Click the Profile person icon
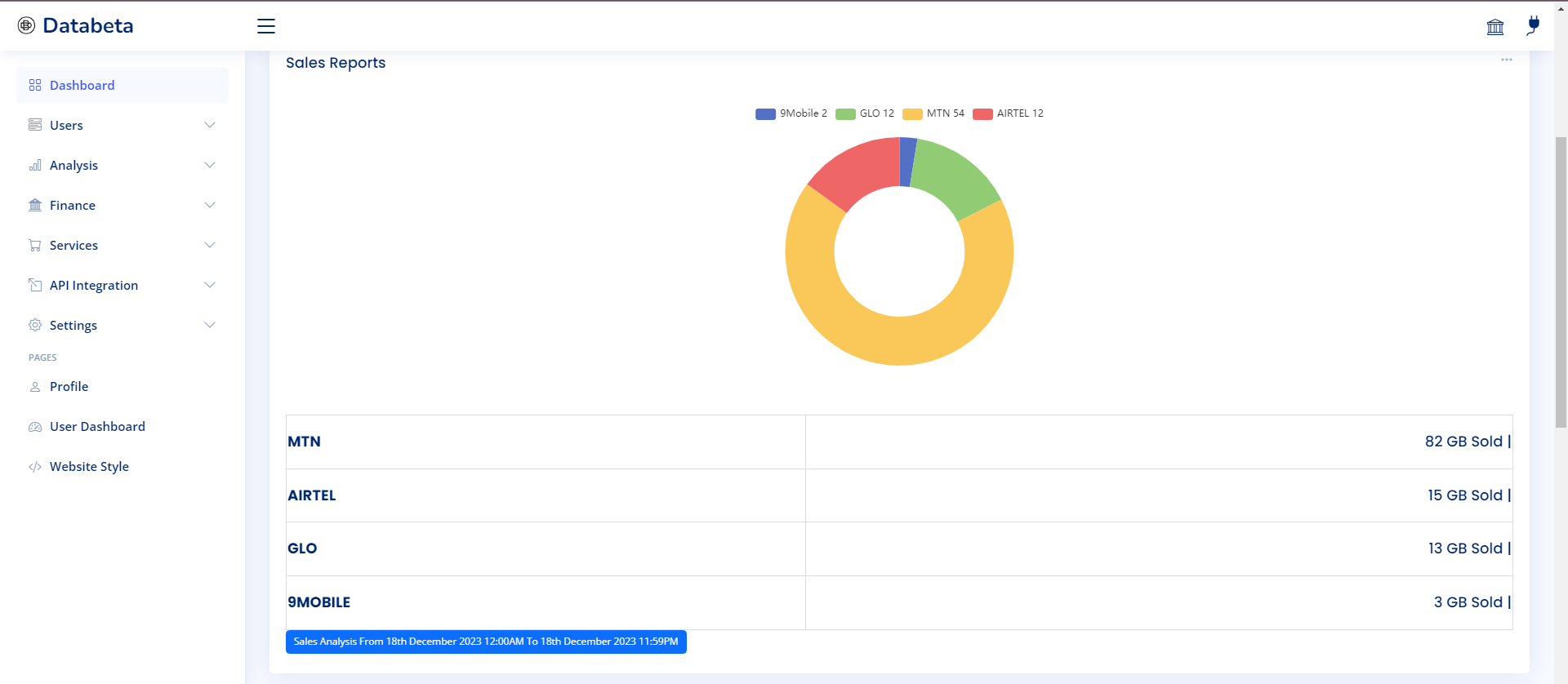 coord(35,387)
